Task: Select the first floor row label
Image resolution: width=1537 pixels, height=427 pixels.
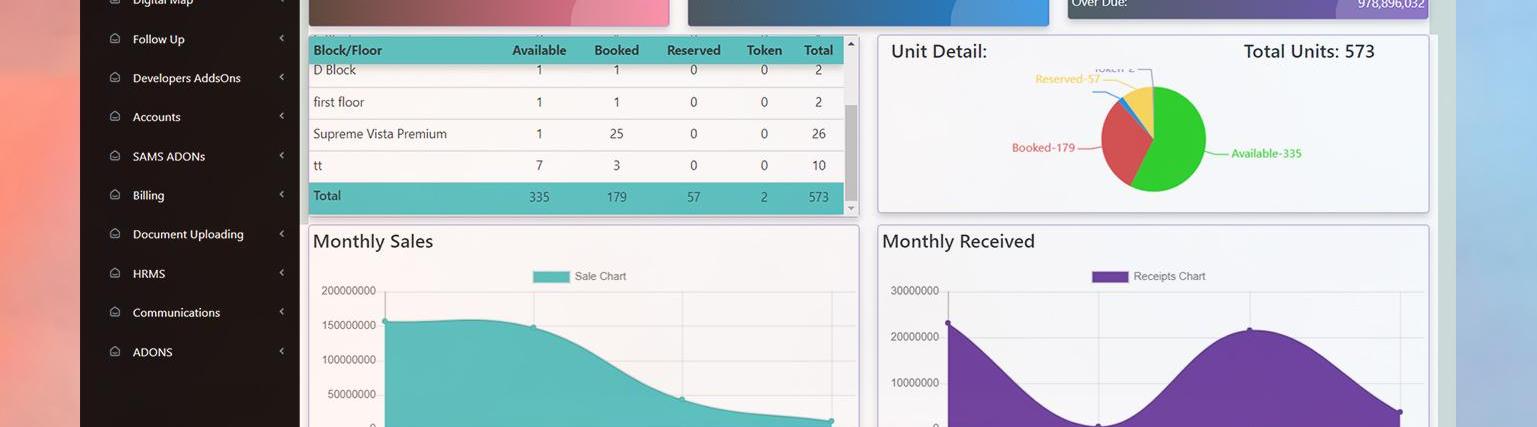Action: pyautogui.click(x=339, y=102)
